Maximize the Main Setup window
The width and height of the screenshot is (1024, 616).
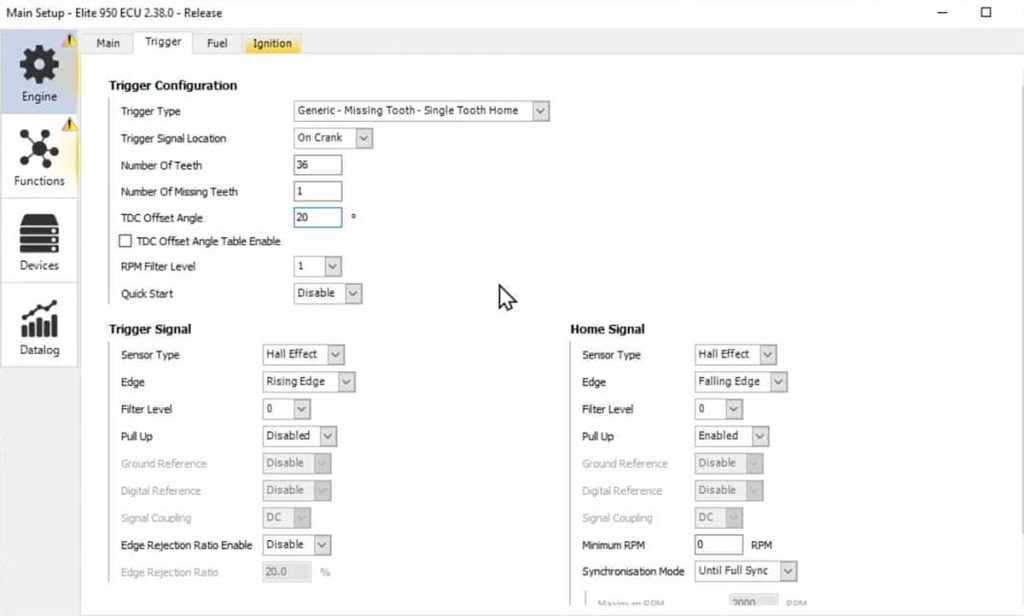tap(986, 12)
